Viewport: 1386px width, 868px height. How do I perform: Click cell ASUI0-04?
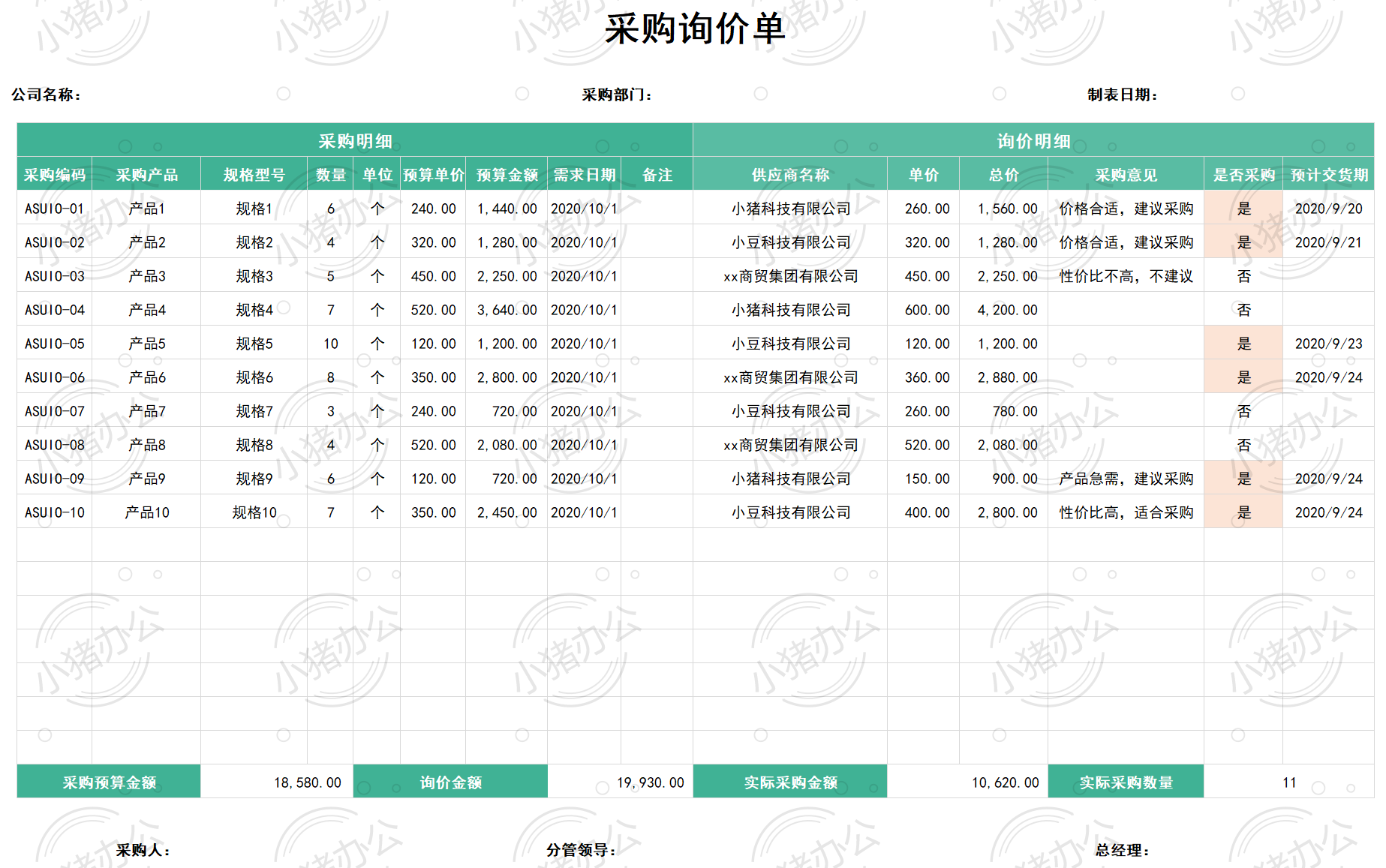[55, 310]
